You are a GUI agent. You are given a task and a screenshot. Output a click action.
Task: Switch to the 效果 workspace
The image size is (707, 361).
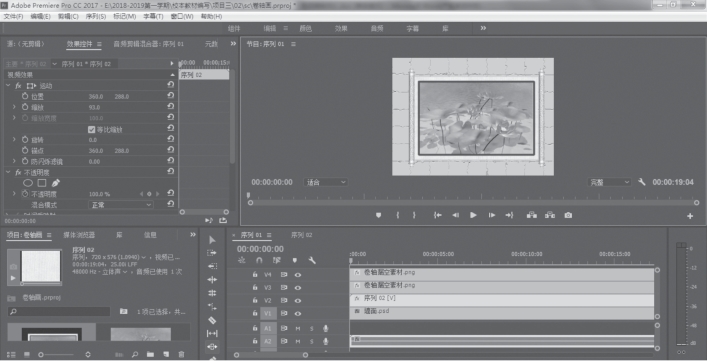click(341, 28)
